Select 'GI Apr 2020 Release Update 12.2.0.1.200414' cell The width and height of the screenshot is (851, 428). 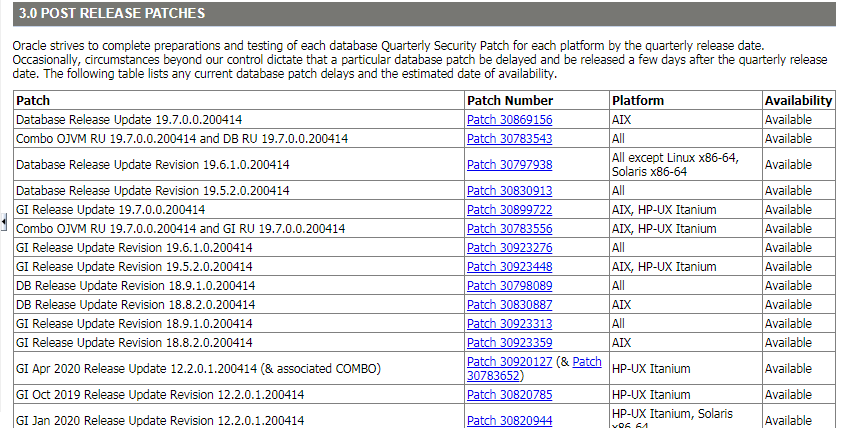point(239,369)
